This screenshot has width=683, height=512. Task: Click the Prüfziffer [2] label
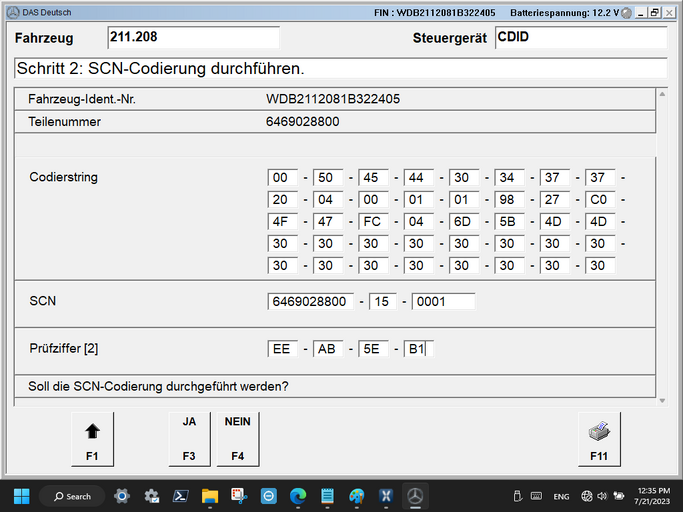coord(64,349)
